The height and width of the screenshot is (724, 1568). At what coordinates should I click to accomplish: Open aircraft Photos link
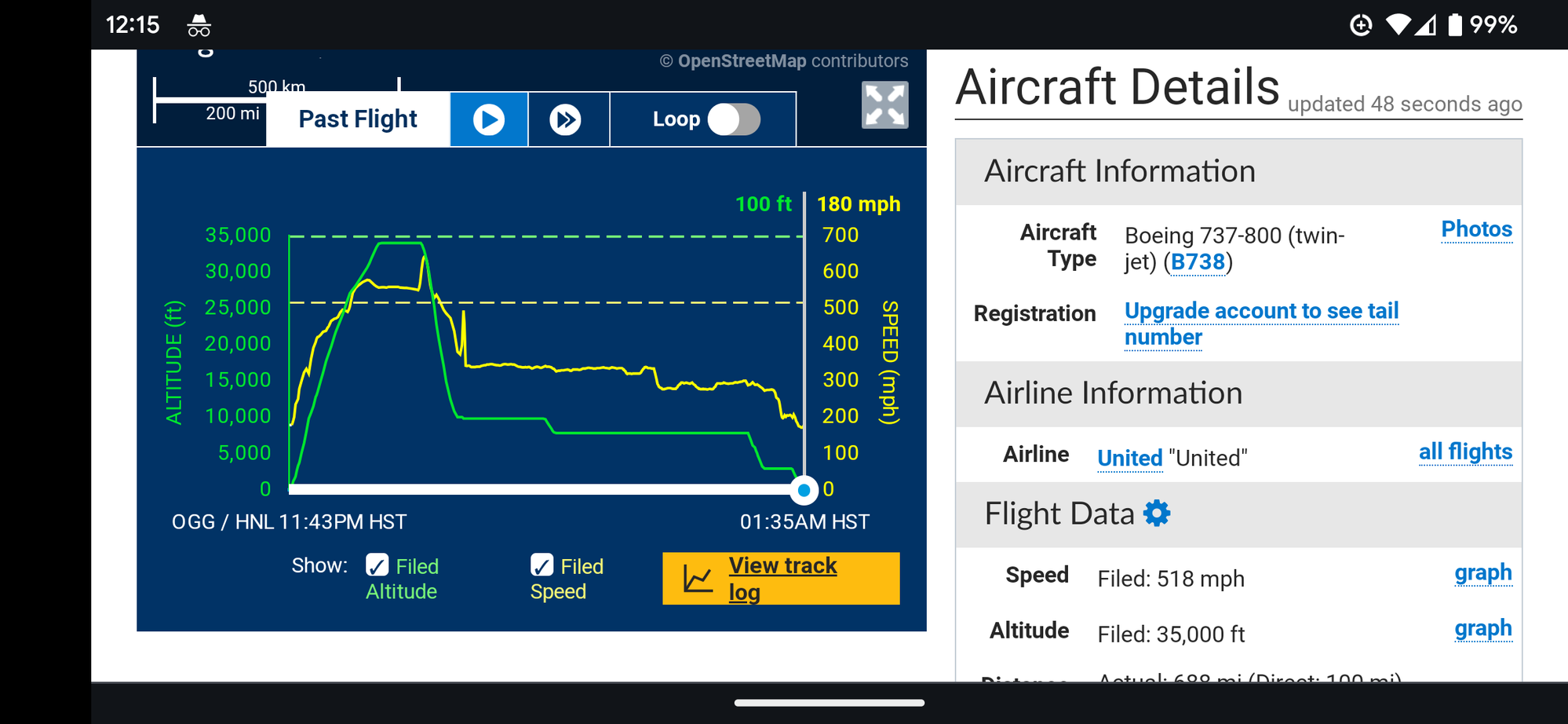click(1476, 229)
